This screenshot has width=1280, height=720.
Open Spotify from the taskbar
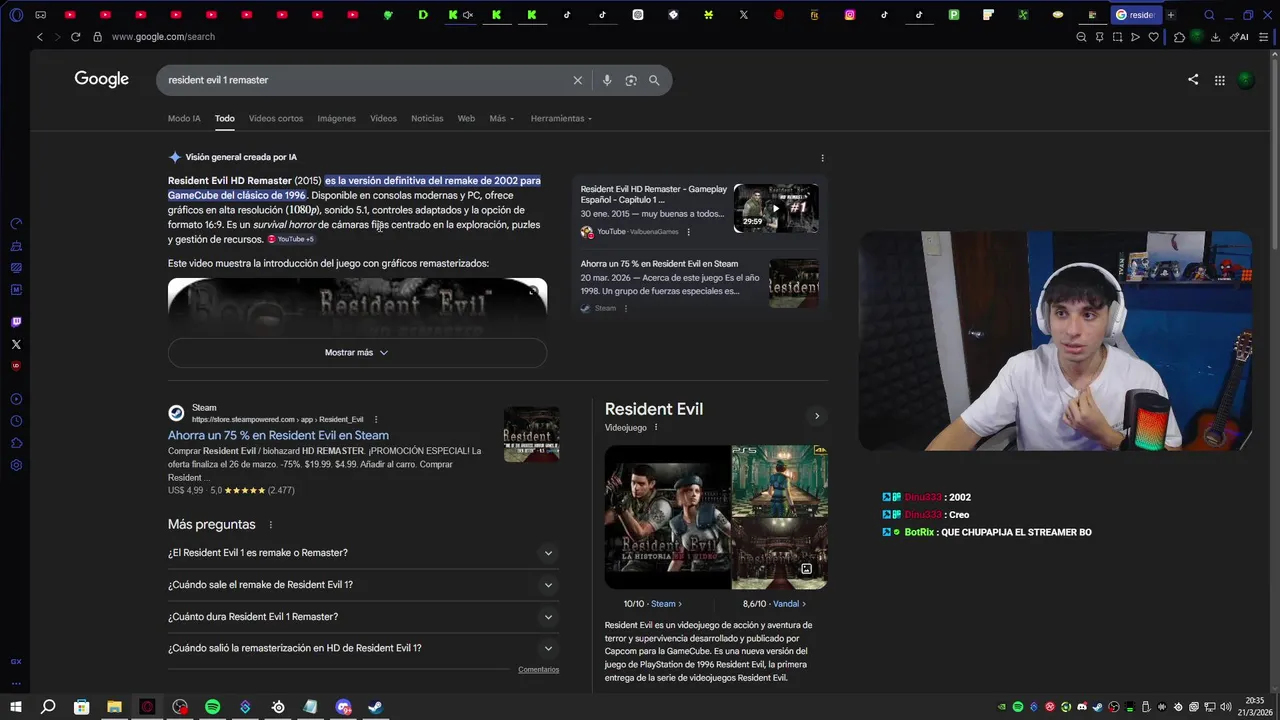(212, 707)
